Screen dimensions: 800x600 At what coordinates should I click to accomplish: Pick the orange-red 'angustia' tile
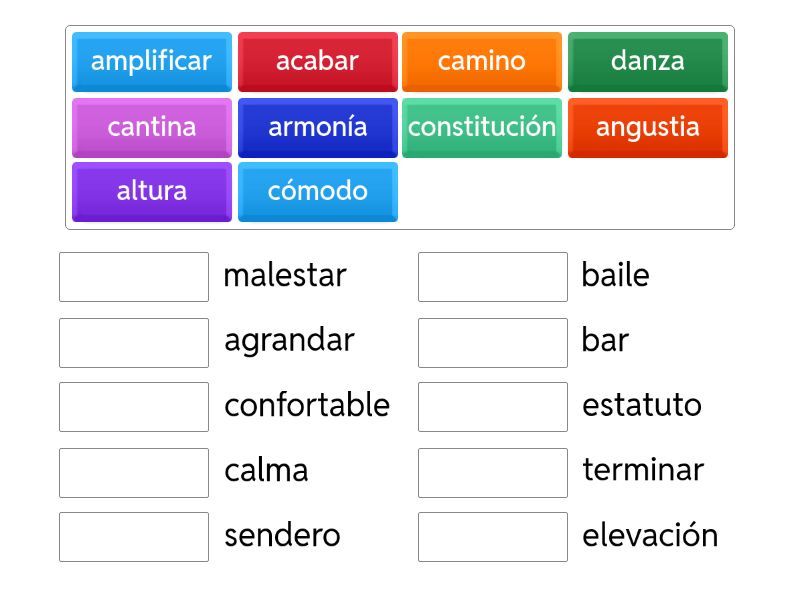[x=647, y=127]
